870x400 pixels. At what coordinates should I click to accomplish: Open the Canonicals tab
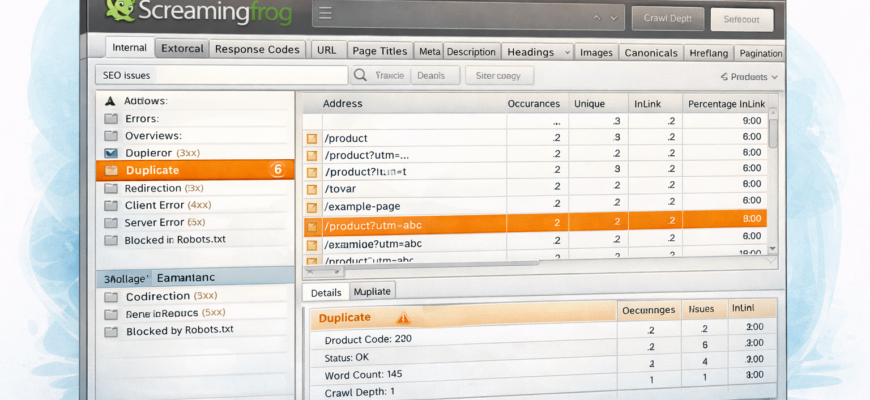(x=651, y=53)
